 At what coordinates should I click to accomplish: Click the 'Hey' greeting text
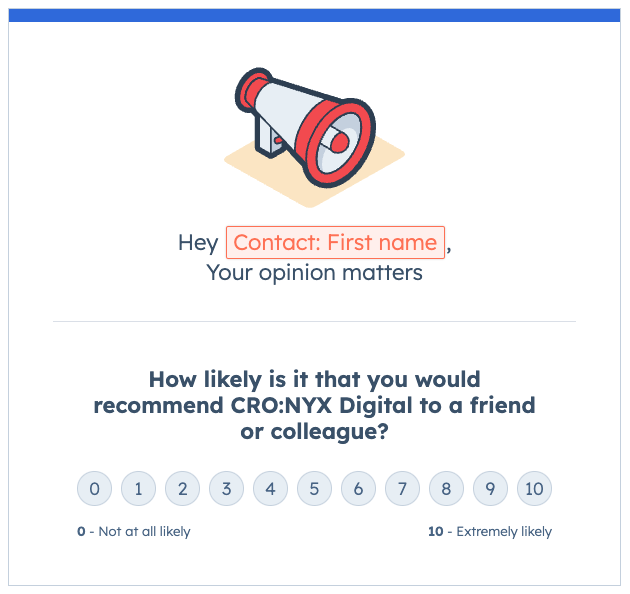coord(198,242)
